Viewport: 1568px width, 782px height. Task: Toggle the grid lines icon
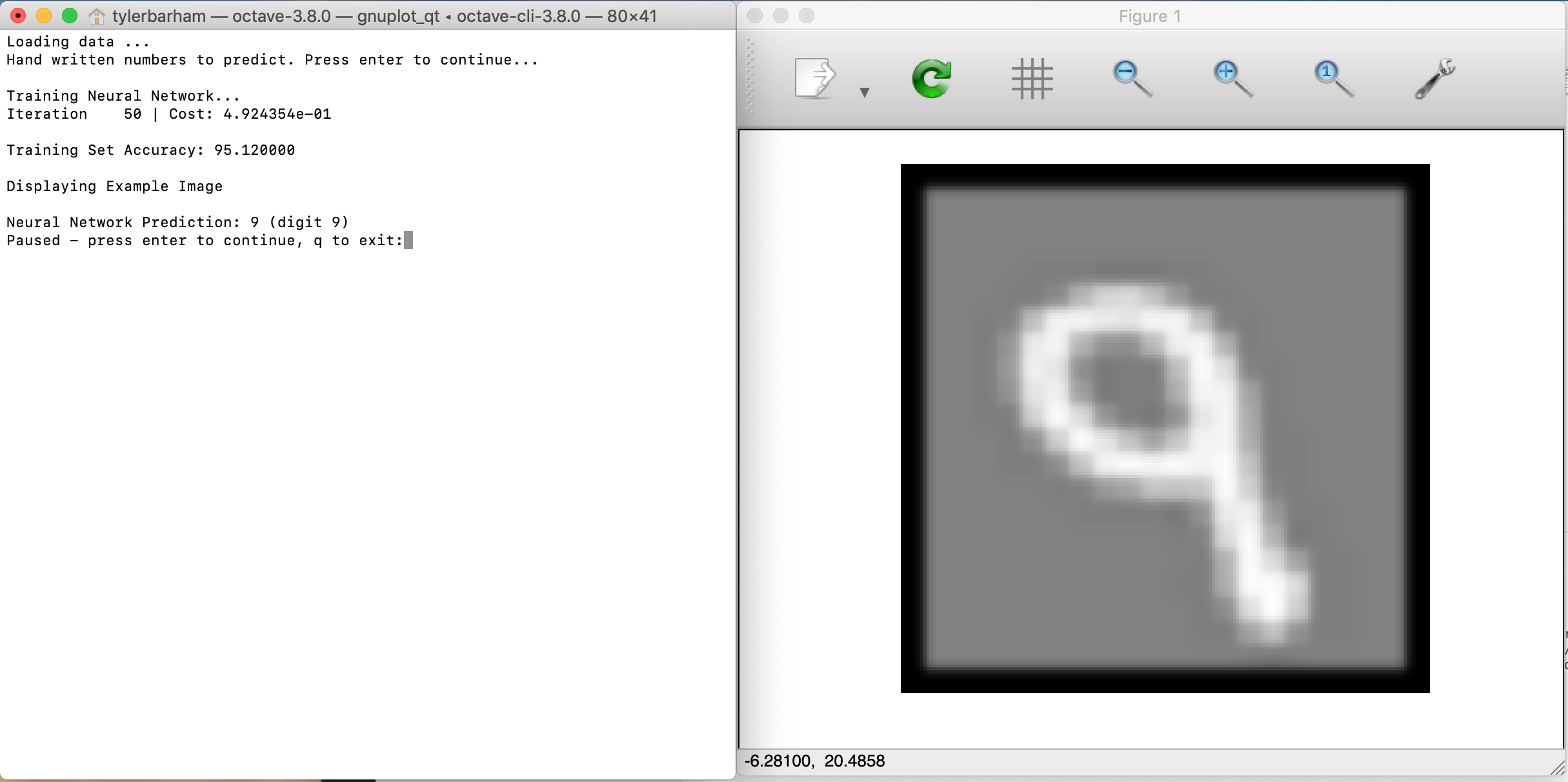coord(1032,79)
